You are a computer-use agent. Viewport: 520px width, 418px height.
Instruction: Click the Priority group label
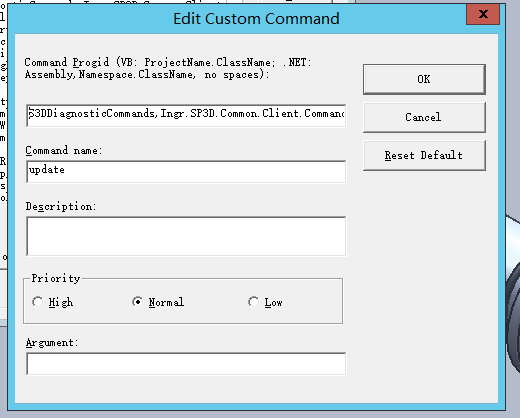56,278
